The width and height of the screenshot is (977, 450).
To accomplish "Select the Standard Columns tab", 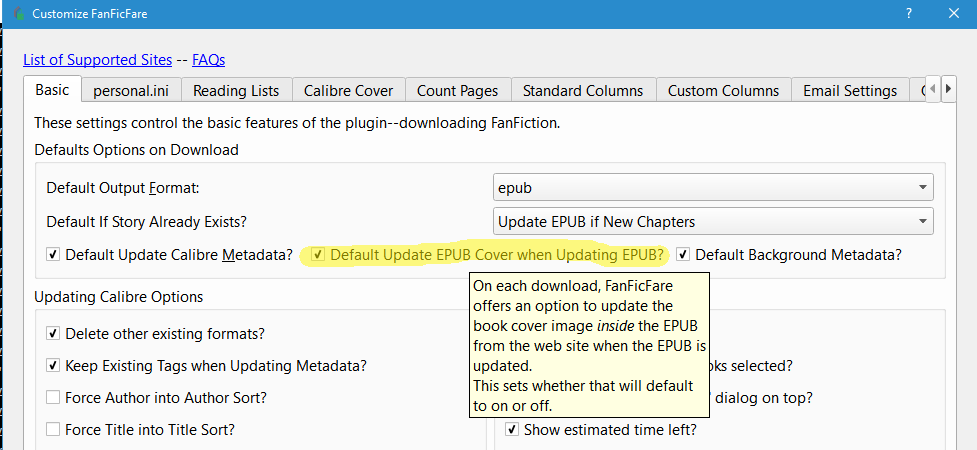I will click(x=583, y=91).
